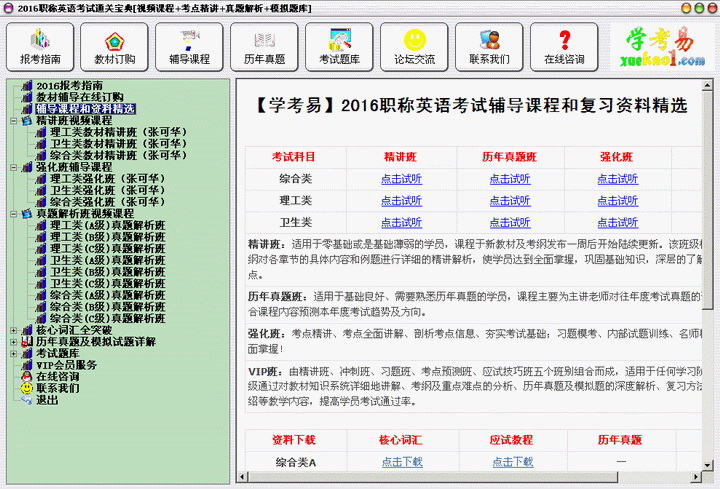
Task: Click 卫生类 强化班 点击试听 link
Action: click(618, 223)
